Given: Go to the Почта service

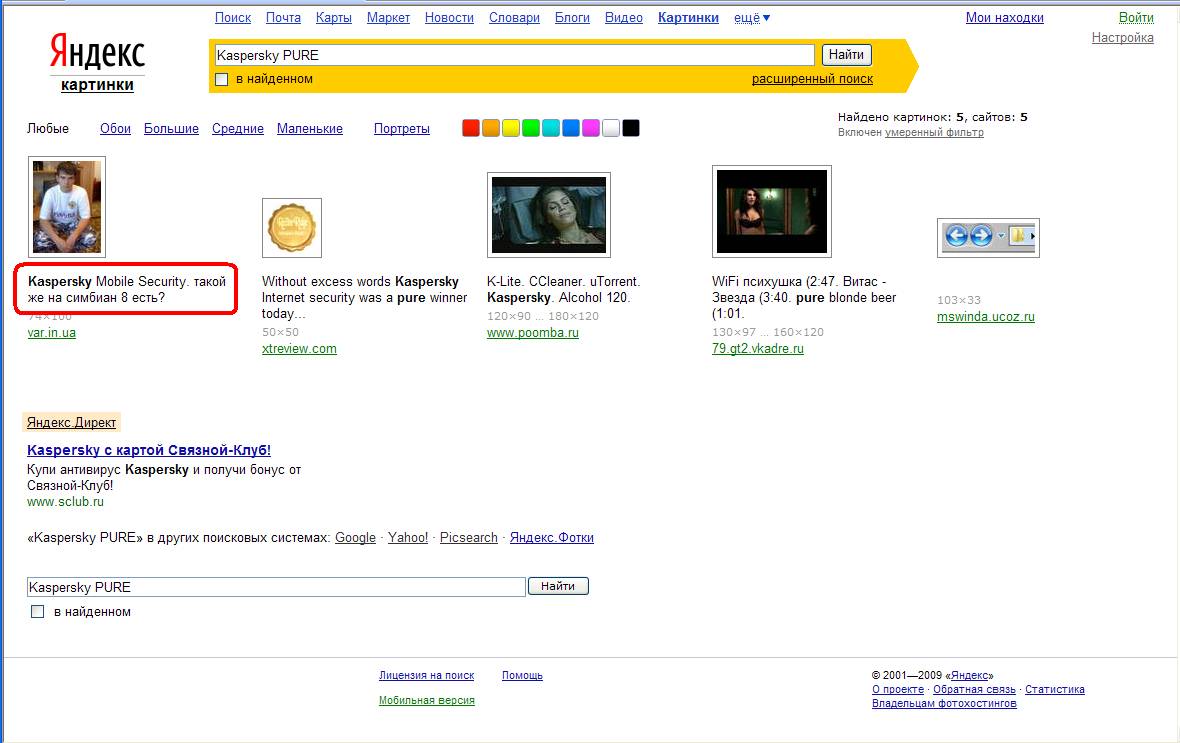Looking at the screenshot, I should click(283, 17).
